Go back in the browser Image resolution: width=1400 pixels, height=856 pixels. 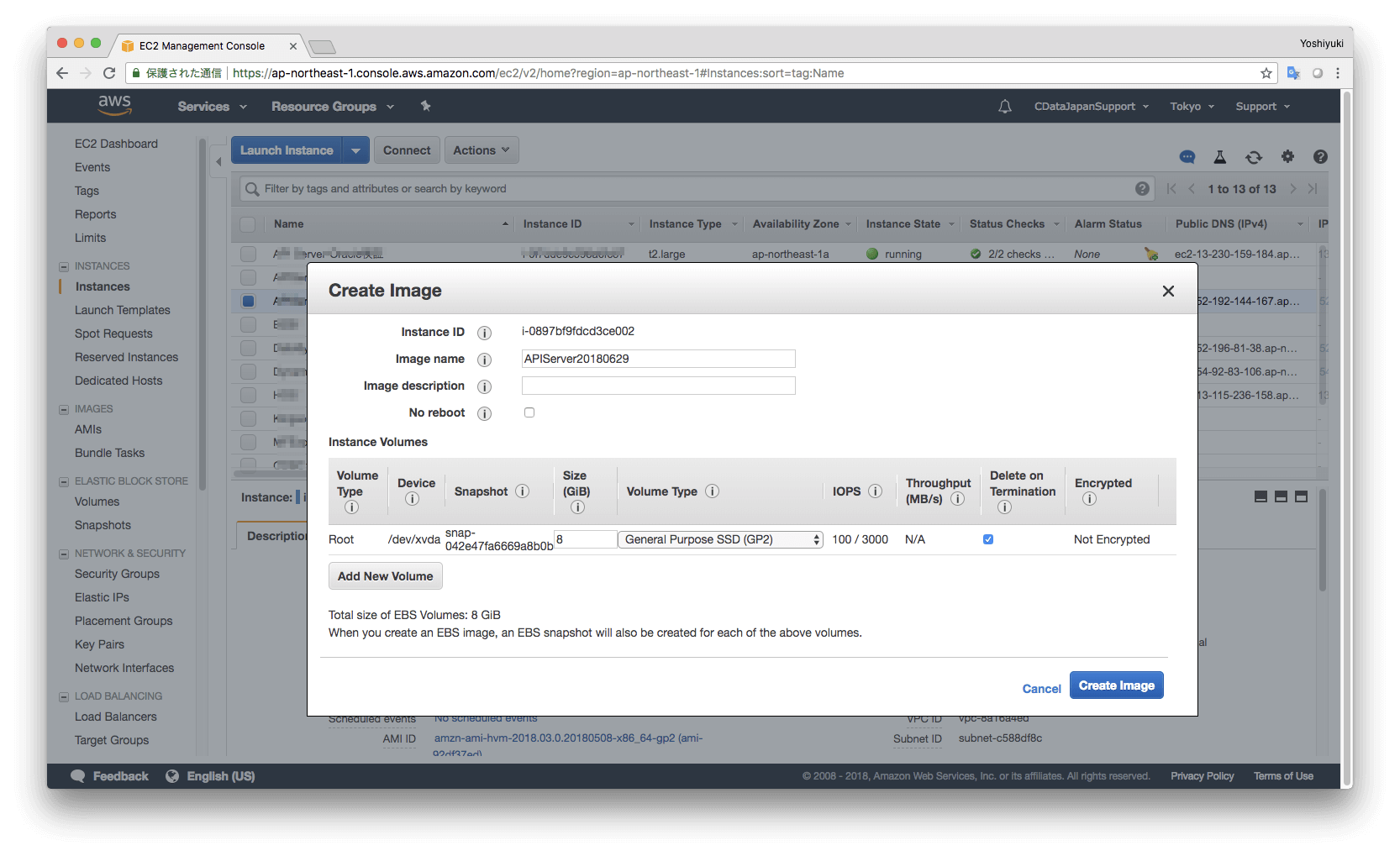(62, 73)
